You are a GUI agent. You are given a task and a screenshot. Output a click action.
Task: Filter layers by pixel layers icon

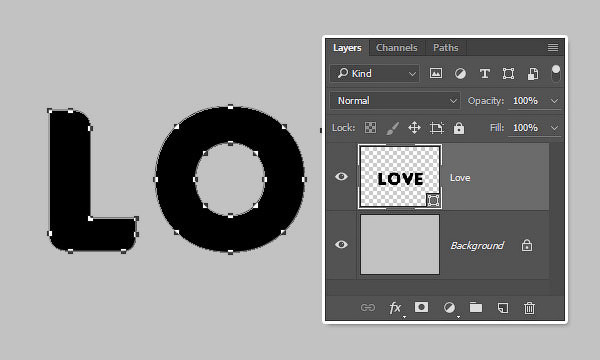pos(436,73)
